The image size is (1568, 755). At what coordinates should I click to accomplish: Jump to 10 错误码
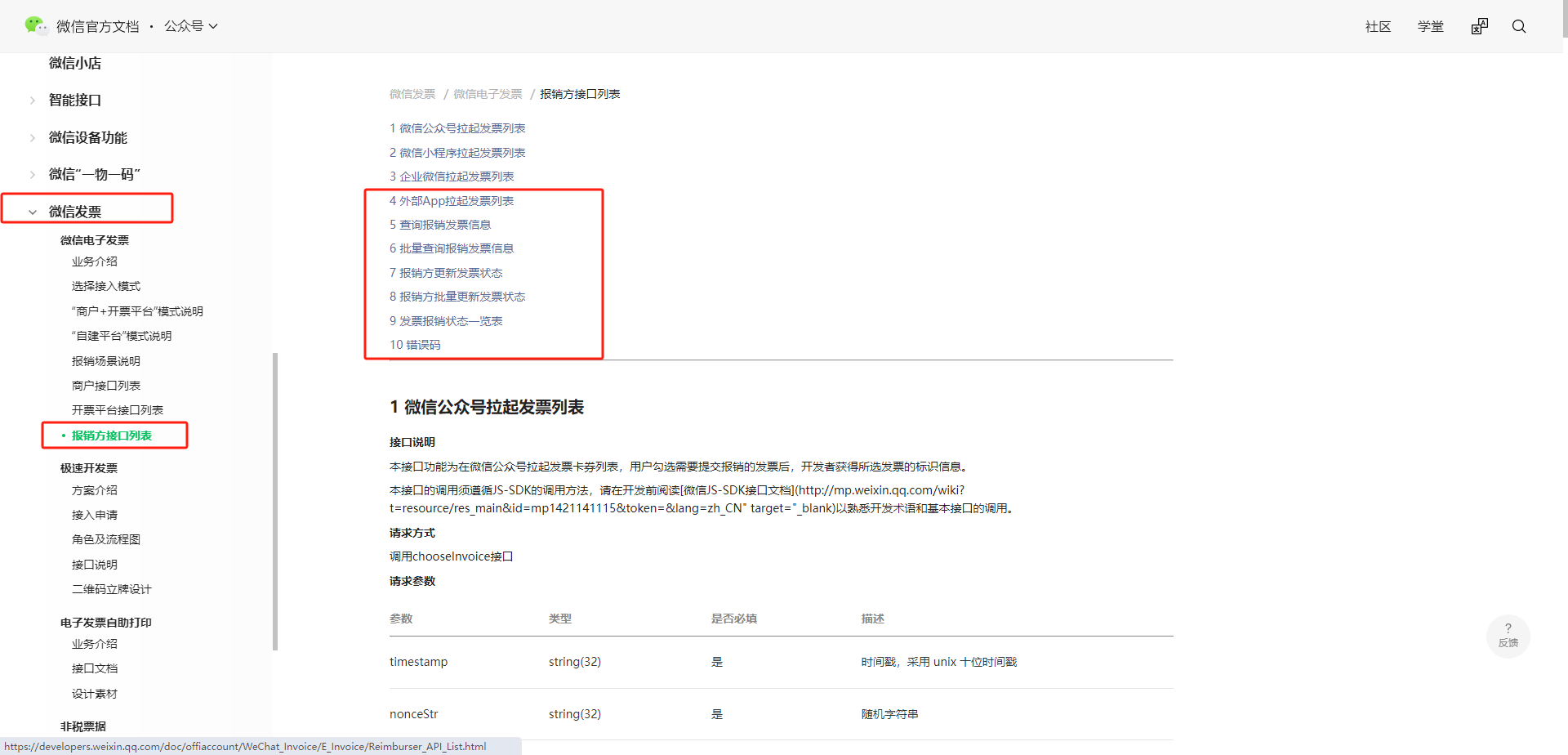coord(415,345)
